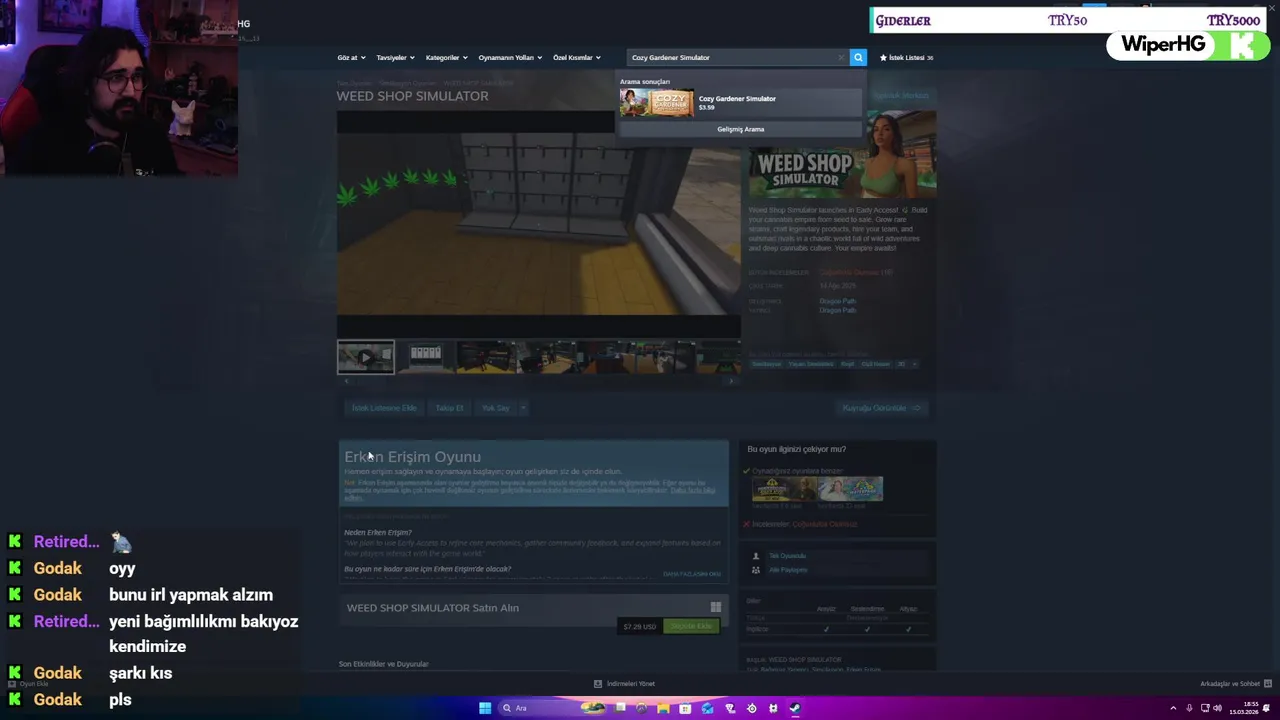The width and height of the screenshot is (1280, 720).
Task: Click Gelişmiş Arama button
Action: pyautogui.click(x=740, y=129)
